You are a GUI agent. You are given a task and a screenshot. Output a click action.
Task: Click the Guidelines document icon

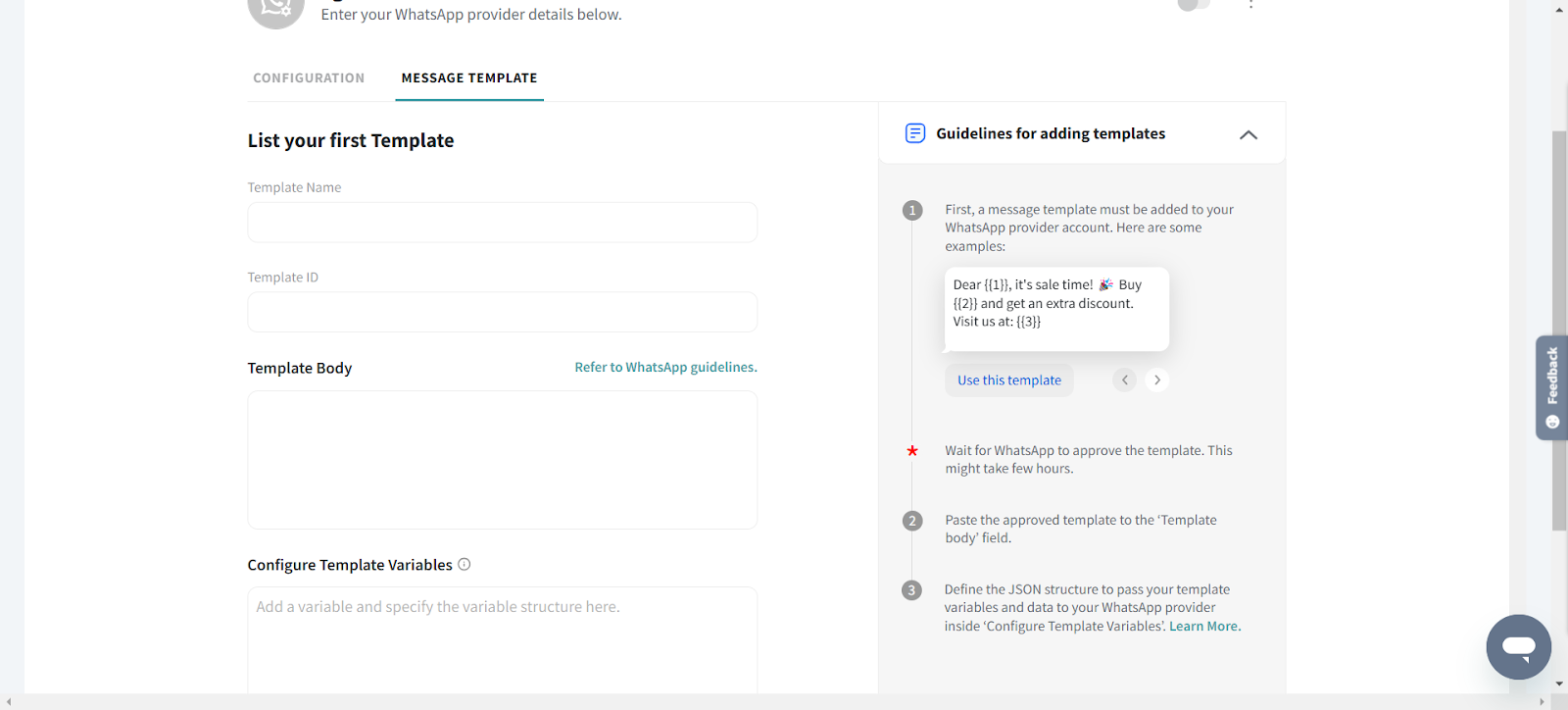[x=914, y=133]
